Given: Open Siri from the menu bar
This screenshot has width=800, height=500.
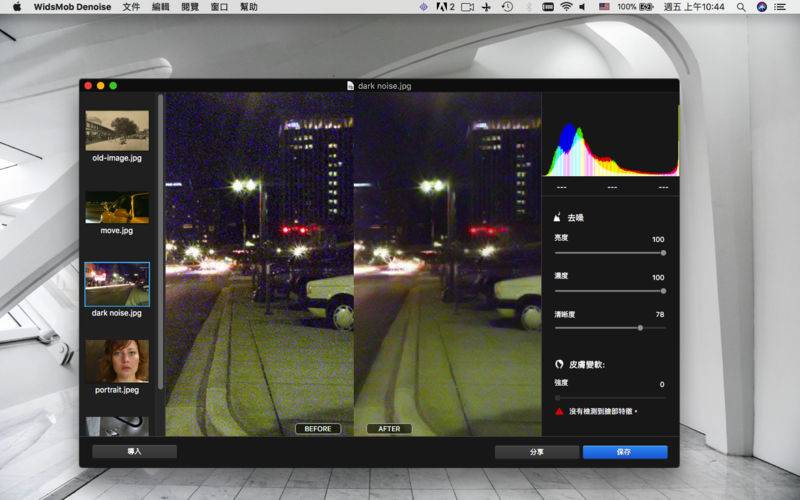Looking at the screenshot, I should click(x=762, y=7).
